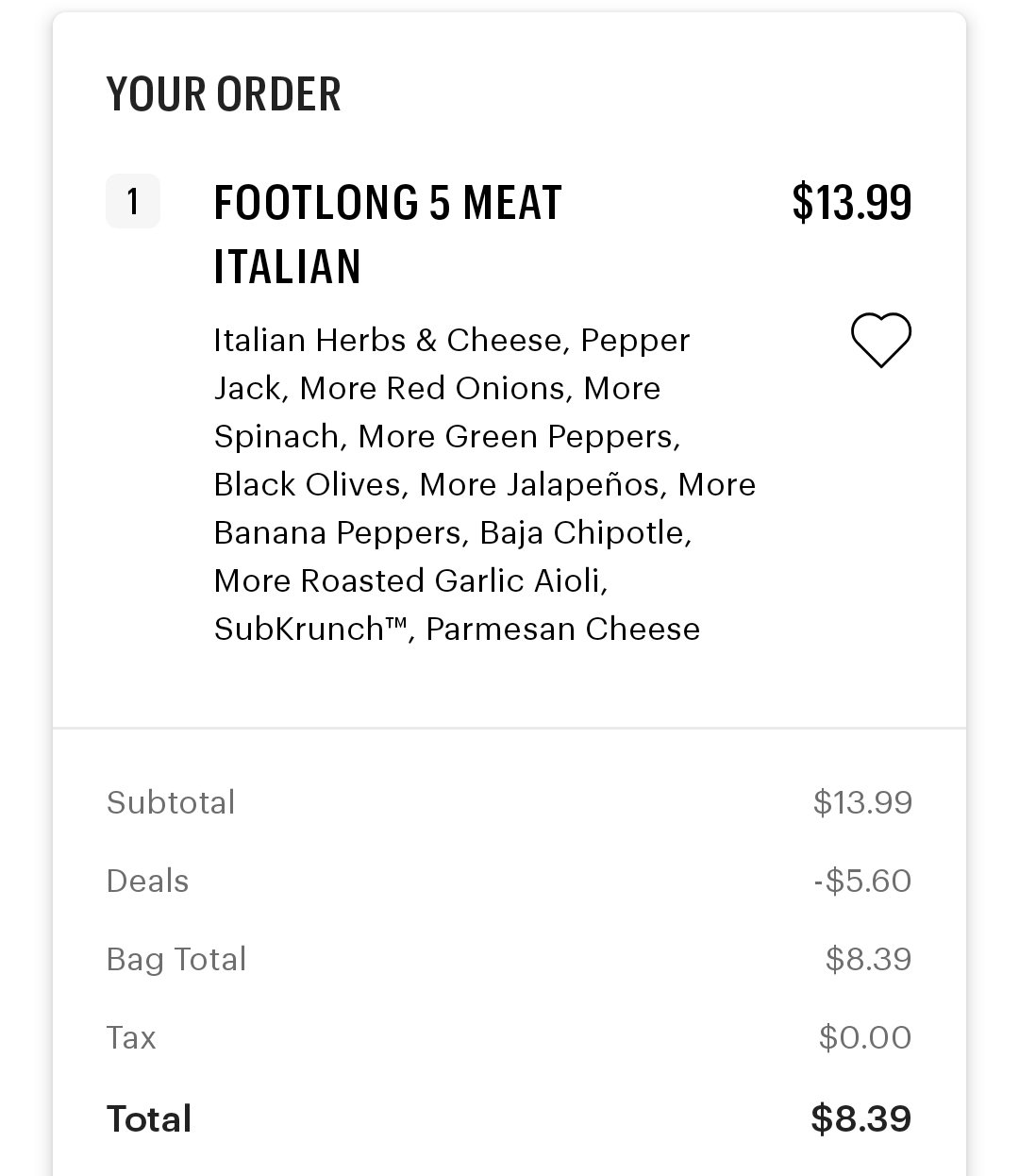This screenshot has height=1176, width=1019.
Task: Click the $13.99 item price in bold
Action: pos(852,202)
